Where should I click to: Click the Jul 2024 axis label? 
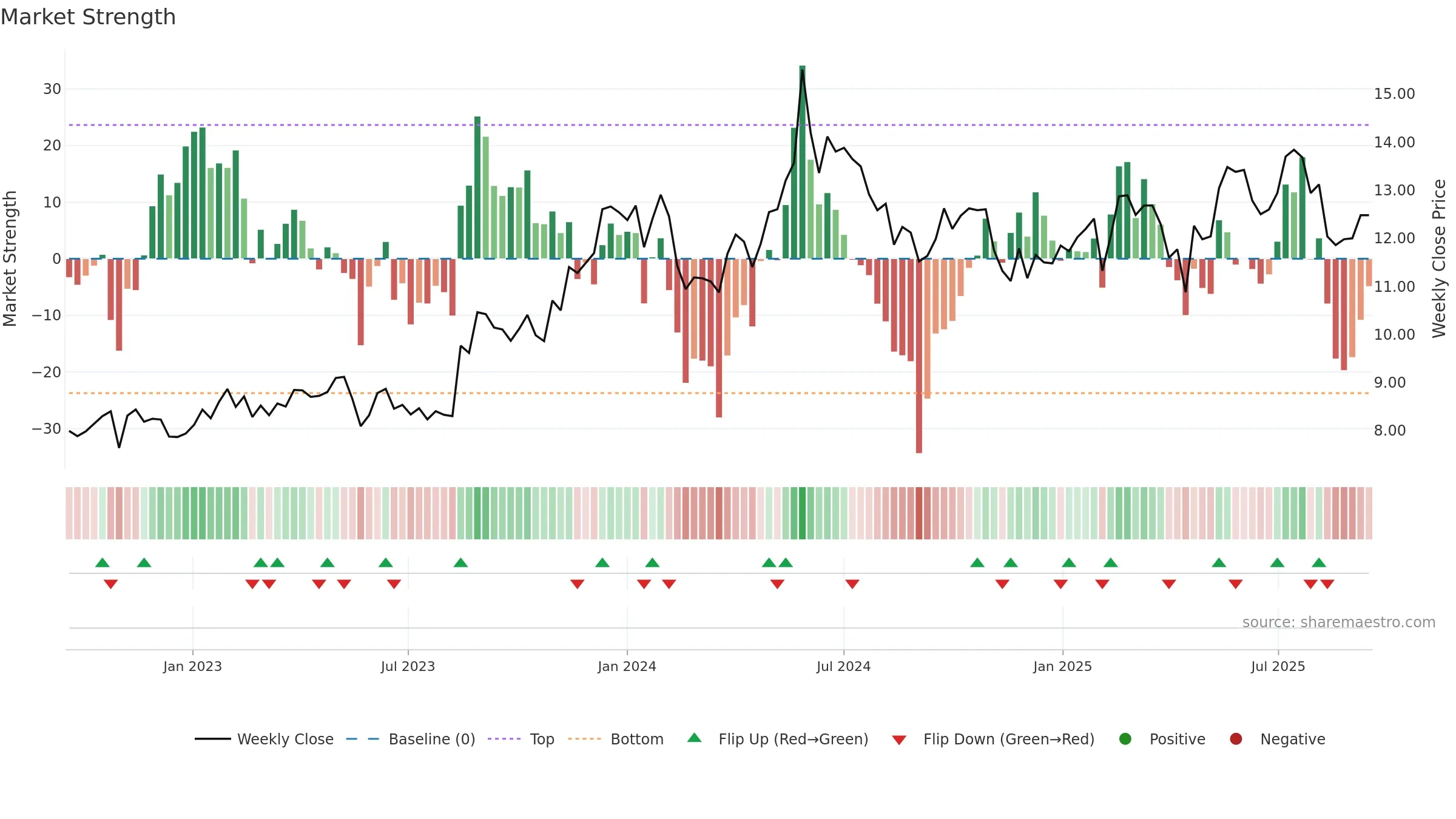843,666
